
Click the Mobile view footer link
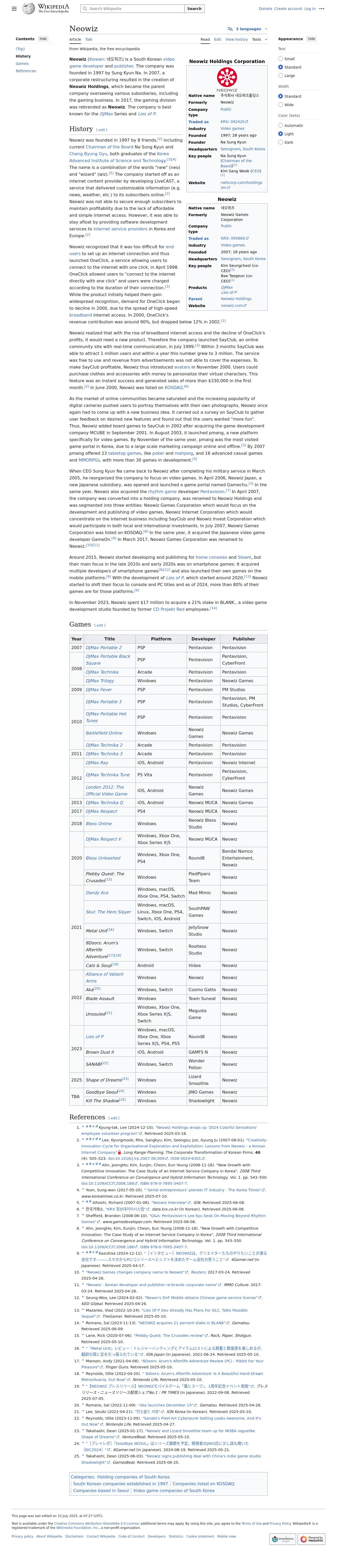click(x=226, y=1536)
